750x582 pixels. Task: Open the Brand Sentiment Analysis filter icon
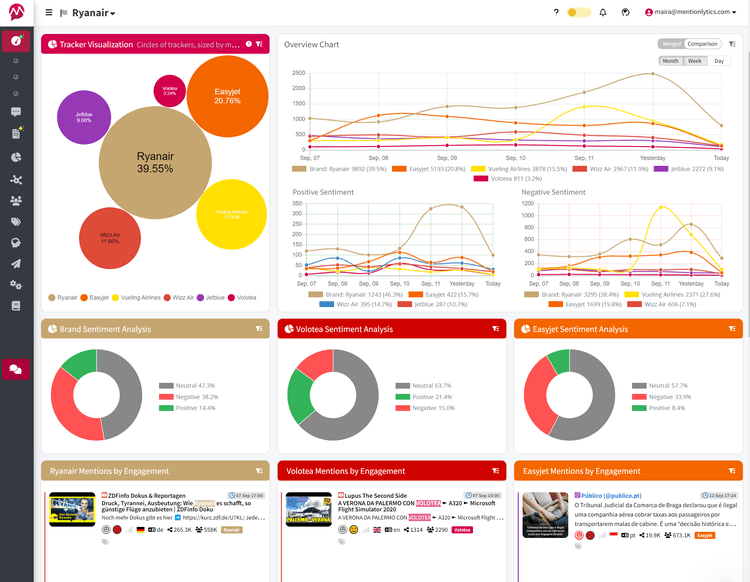(x=259, y=329)
